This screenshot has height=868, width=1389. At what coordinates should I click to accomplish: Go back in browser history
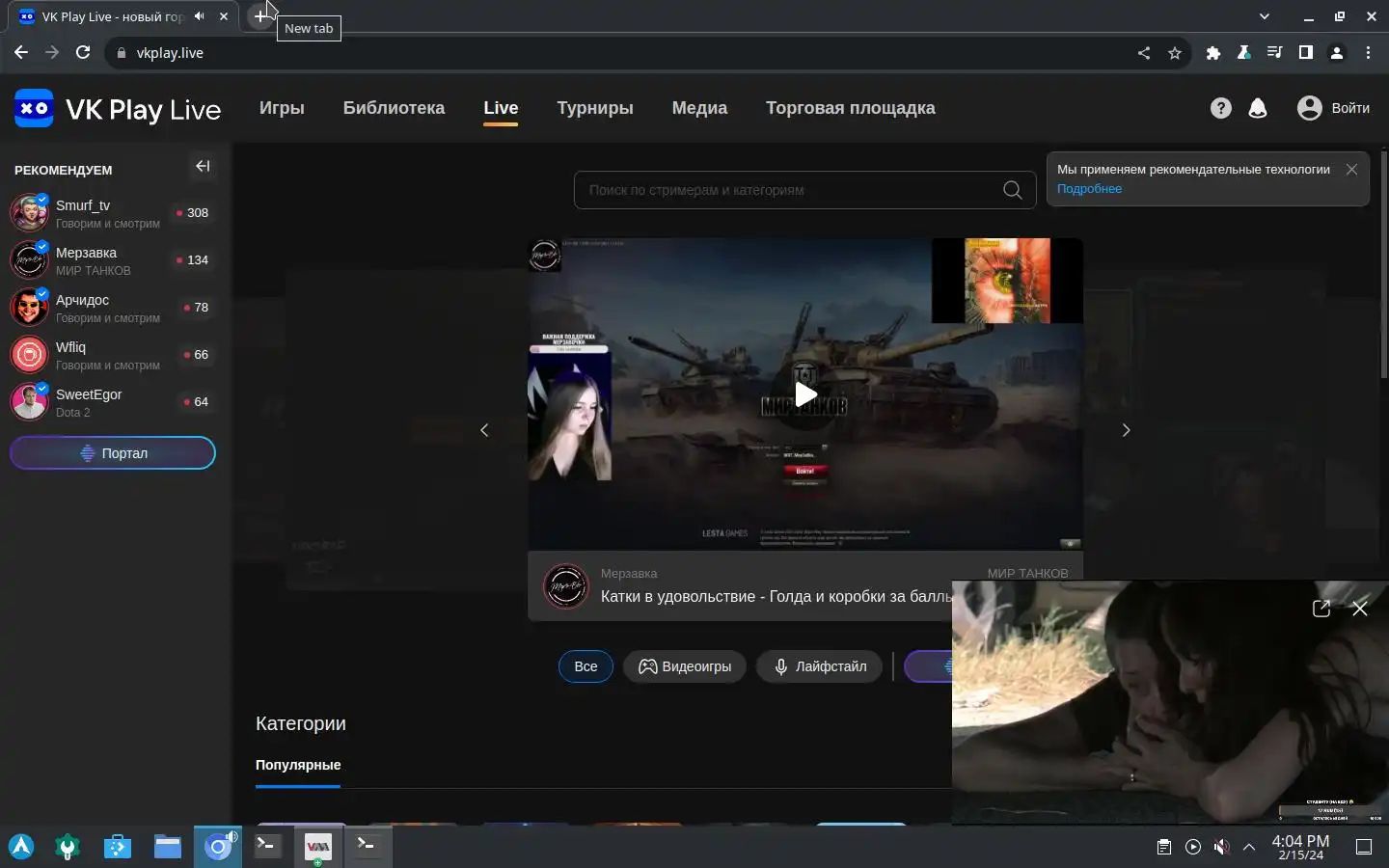[x=21, y=53]
